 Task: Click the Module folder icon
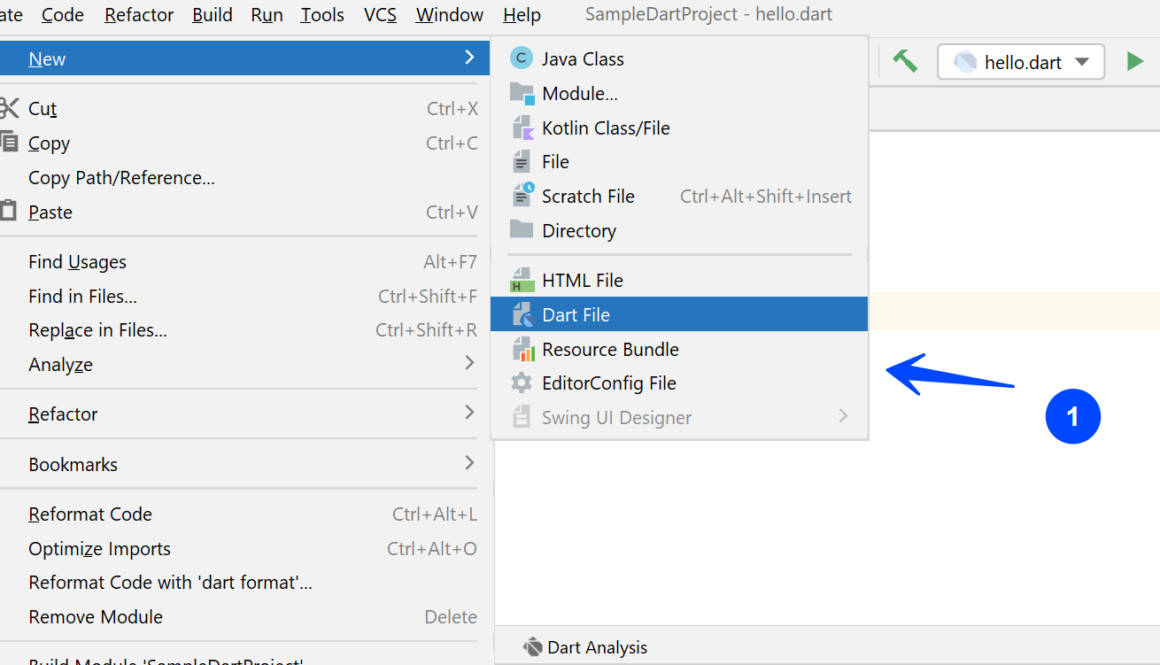522,94
